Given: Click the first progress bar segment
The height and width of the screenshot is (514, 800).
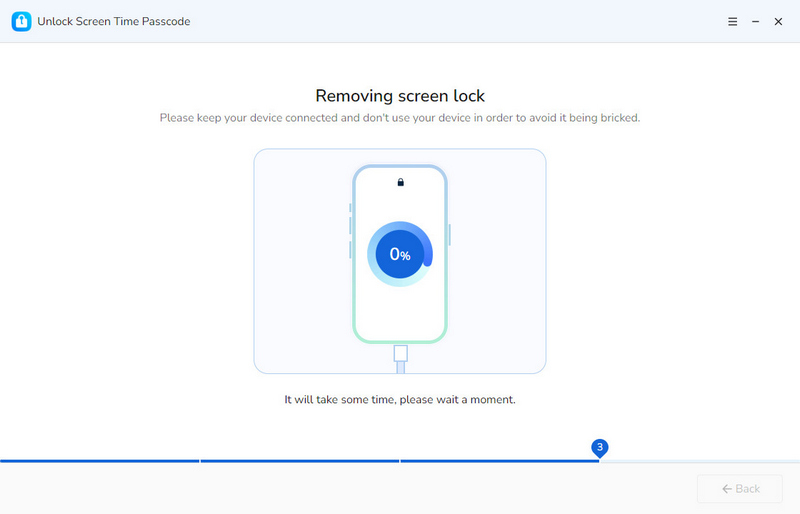Looking at the screenshot, I should [100, 461].
